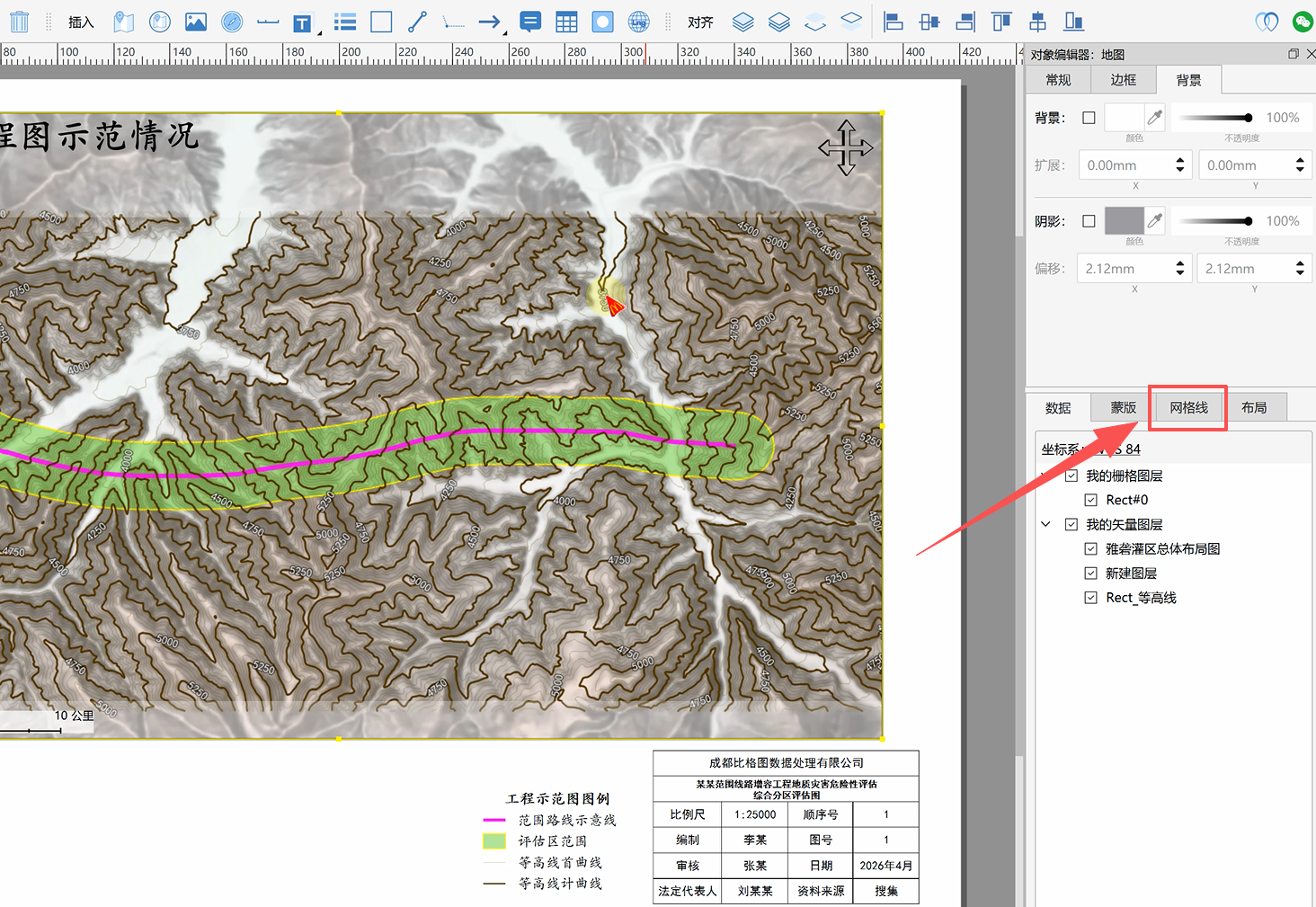Center selected objects vertically

tap(1037, 22)
